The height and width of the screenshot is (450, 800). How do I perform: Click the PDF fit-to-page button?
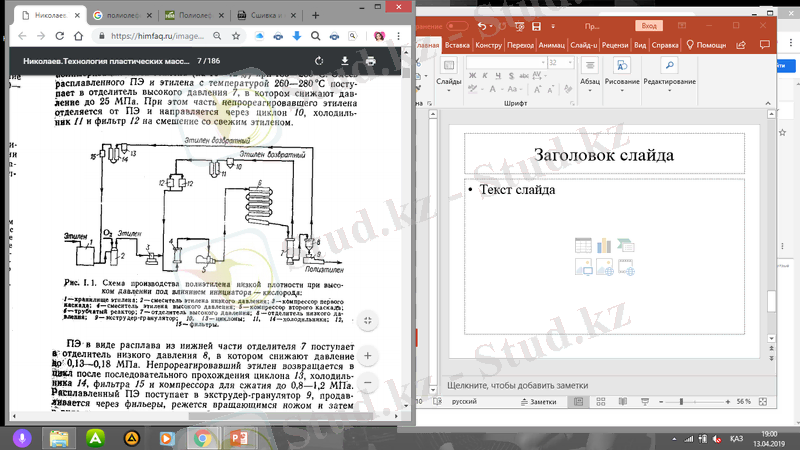point(368,319)
